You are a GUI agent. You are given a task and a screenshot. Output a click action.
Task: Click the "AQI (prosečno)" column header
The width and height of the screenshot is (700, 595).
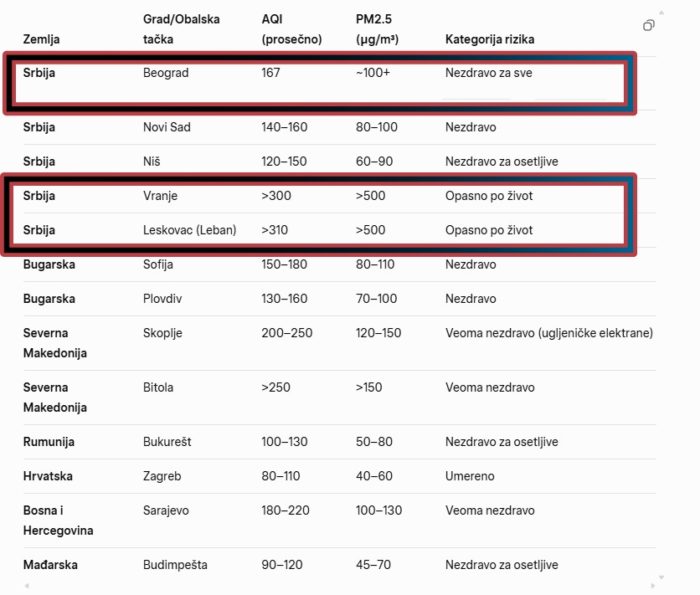click(x=291, y=29)
